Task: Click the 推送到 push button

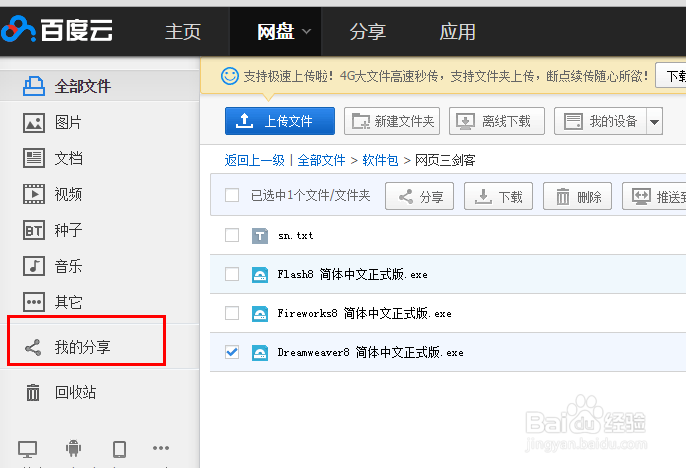Action: point(654,196)
